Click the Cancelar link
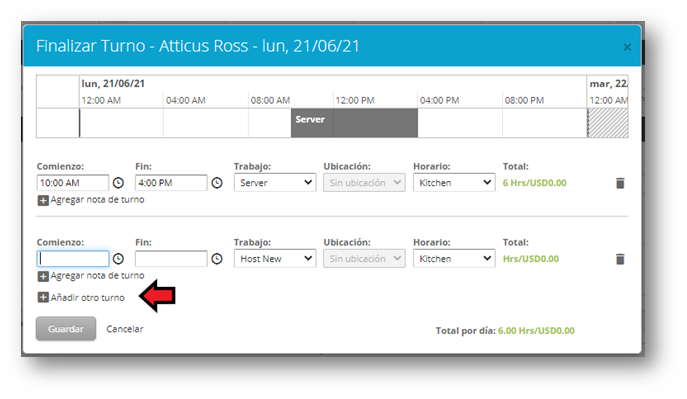 [x=125, y=329]
